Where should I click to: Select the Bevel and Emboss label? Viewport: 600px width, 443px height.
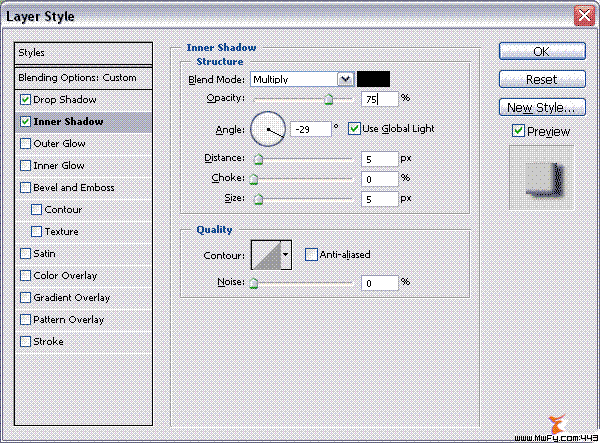pos(74,188)
